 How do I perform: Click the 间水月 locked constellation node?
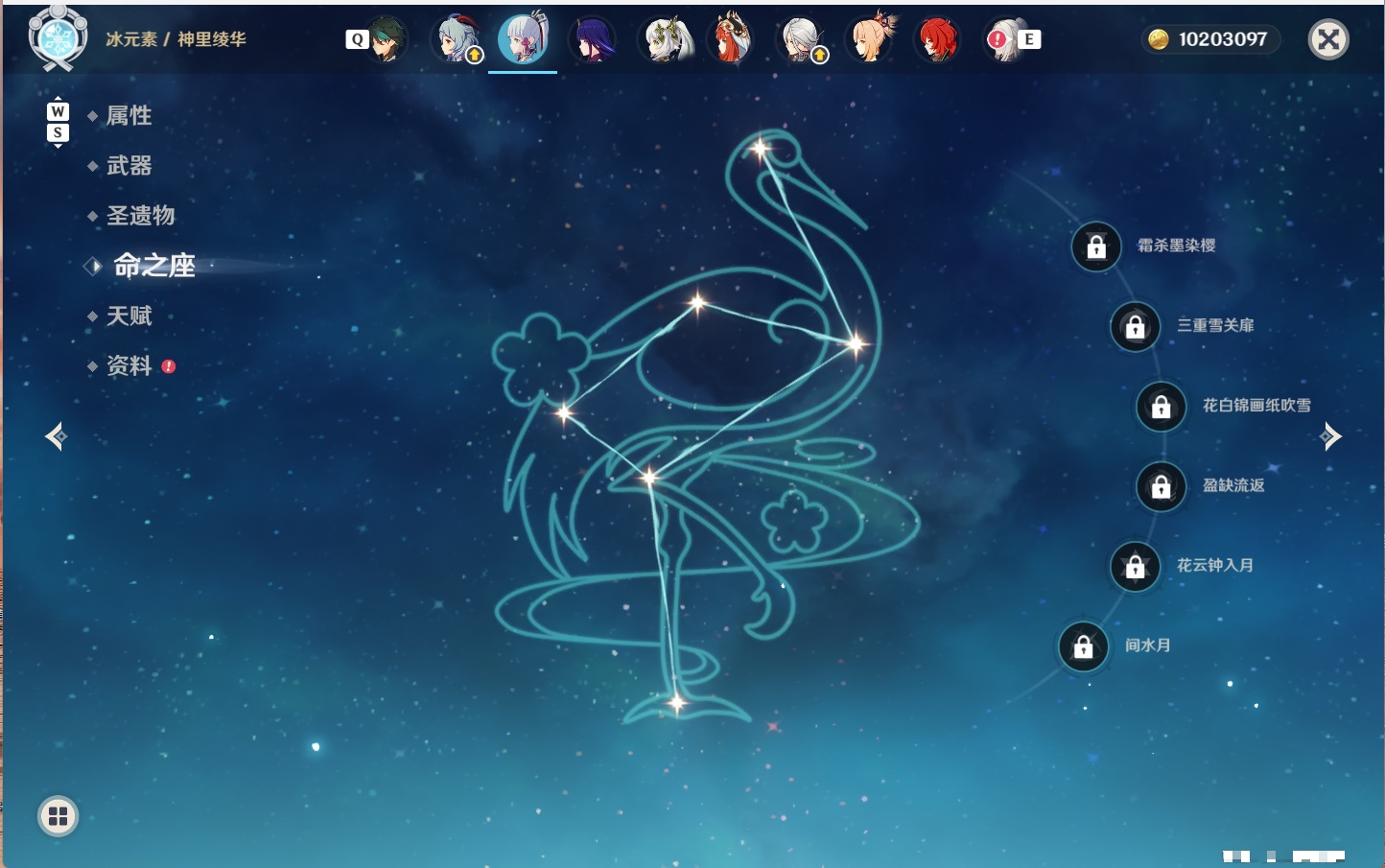point(1084,646)
